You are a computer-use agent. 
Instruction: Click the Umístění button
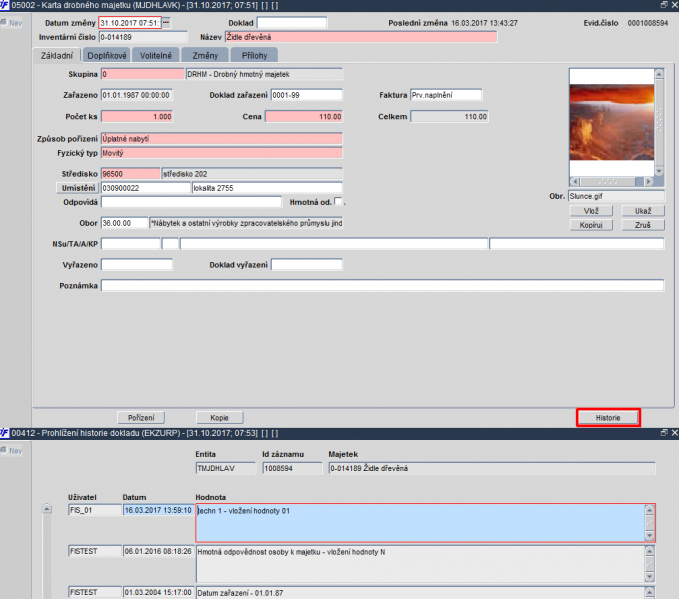click(78, 188)
